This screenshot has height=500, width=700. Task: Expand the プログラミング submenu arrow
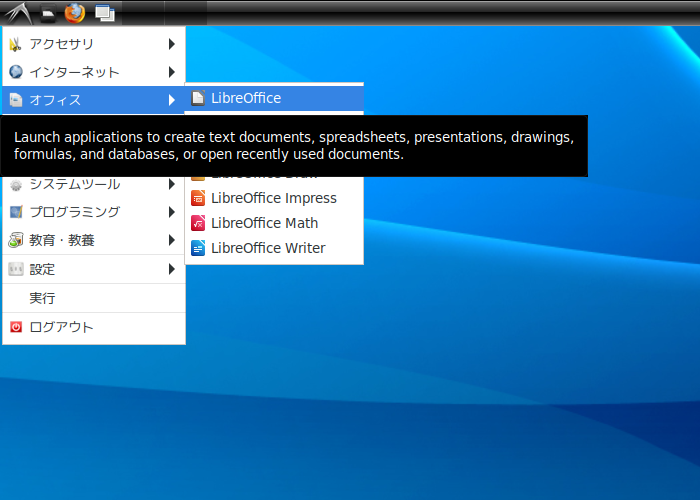(x=172, y=212)
